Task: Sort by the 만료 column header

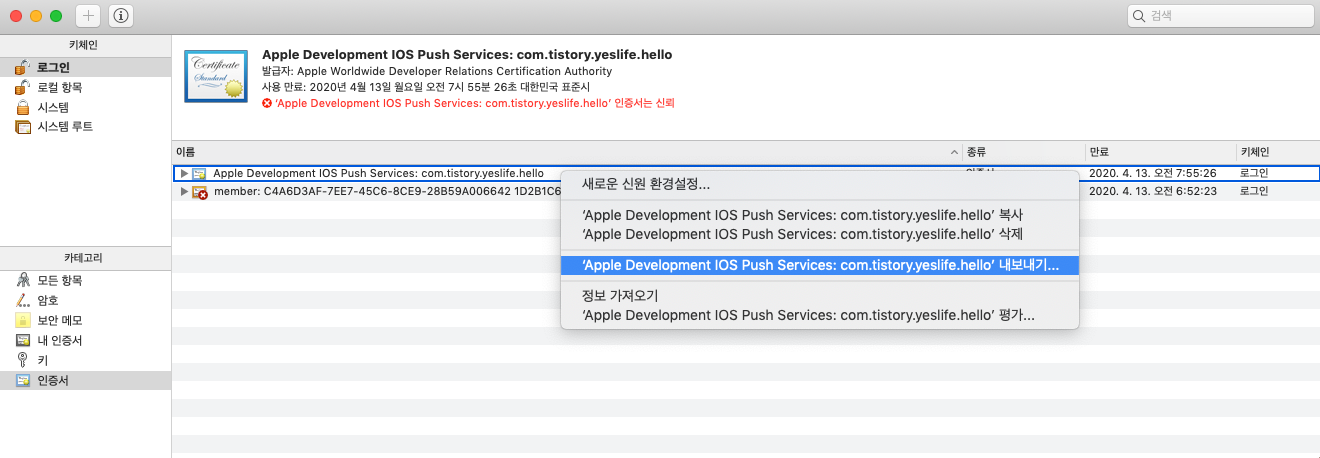Action: (1160, 151)
